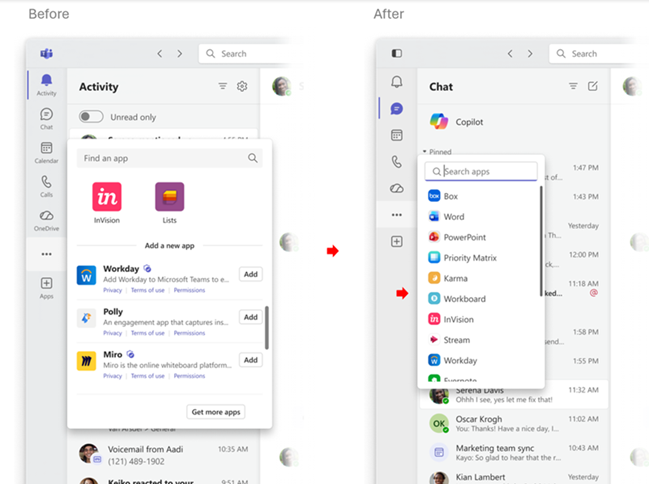Open OneDrive in the Before sidebar

pyautogui.click(x=46, y=220)
